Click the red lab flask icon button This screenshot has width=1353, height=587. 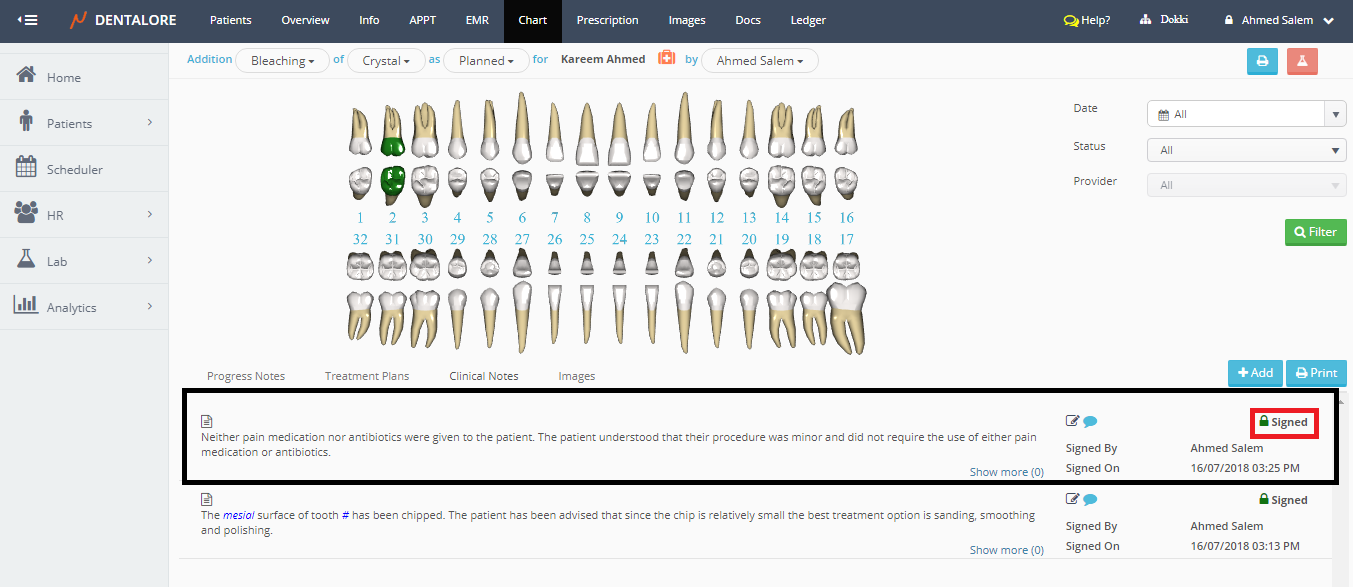coord(1302,61)
